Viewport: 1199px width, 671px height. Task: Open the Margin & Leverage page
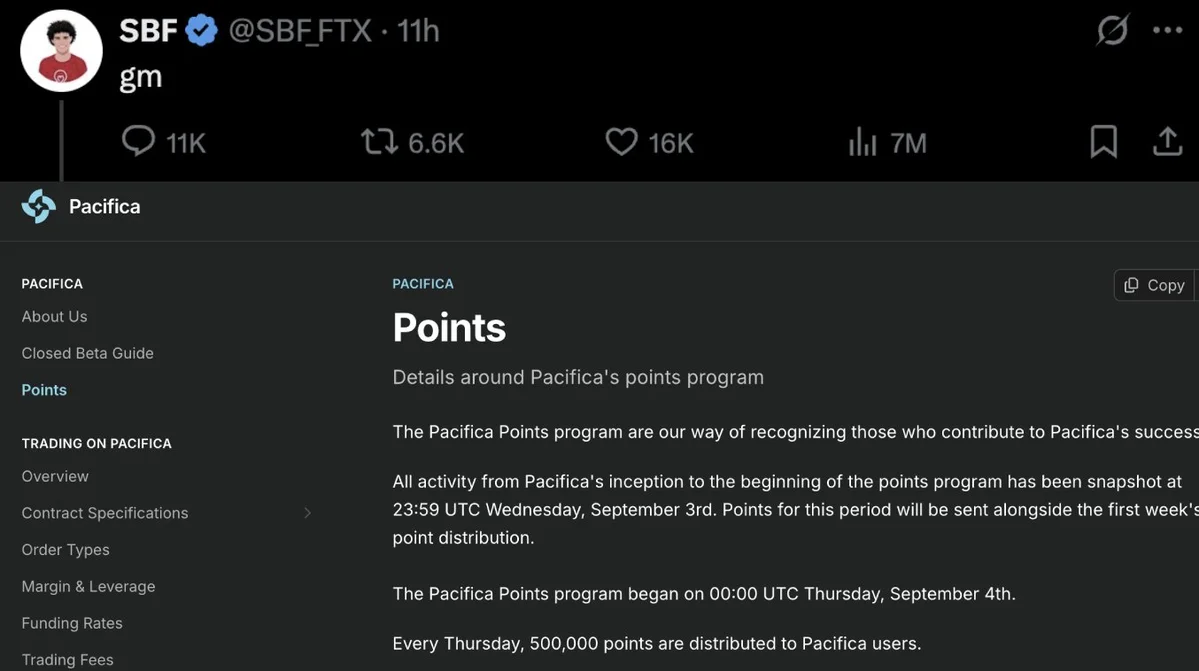88,586
